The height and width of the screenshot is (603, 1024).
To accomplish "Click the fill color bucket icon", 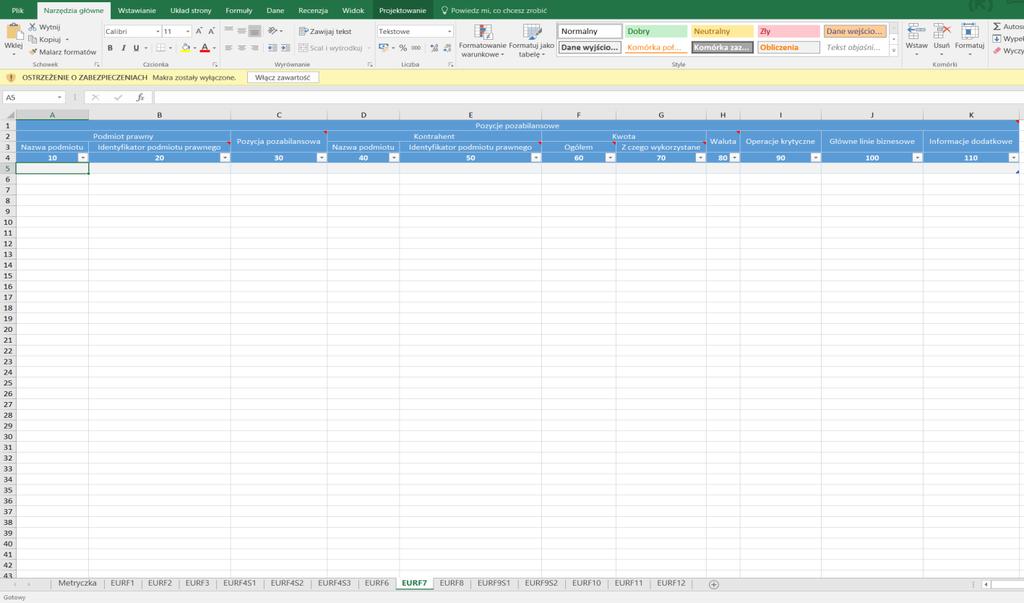I will coord(185,48).
